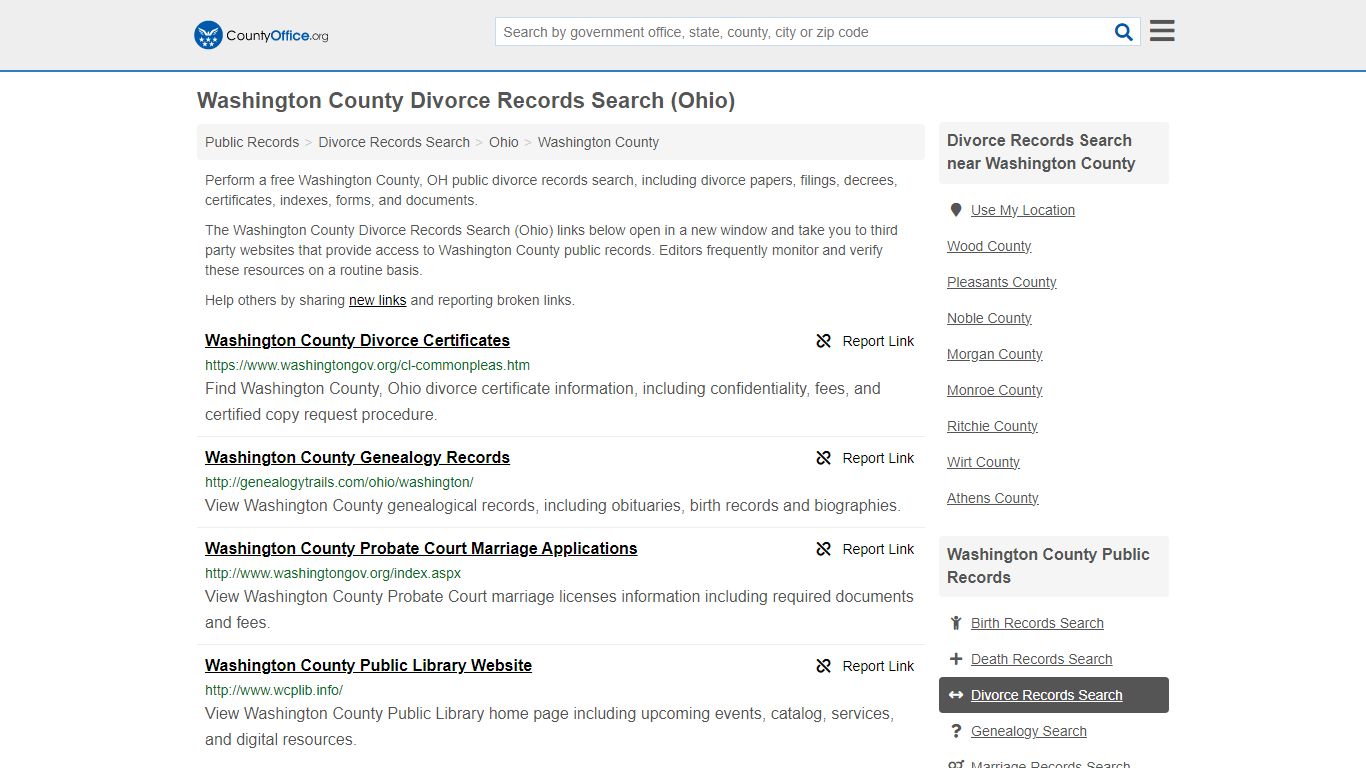Report Link for Public Library Website
The width and height of the screenshot is (1366, 768).
865,666
